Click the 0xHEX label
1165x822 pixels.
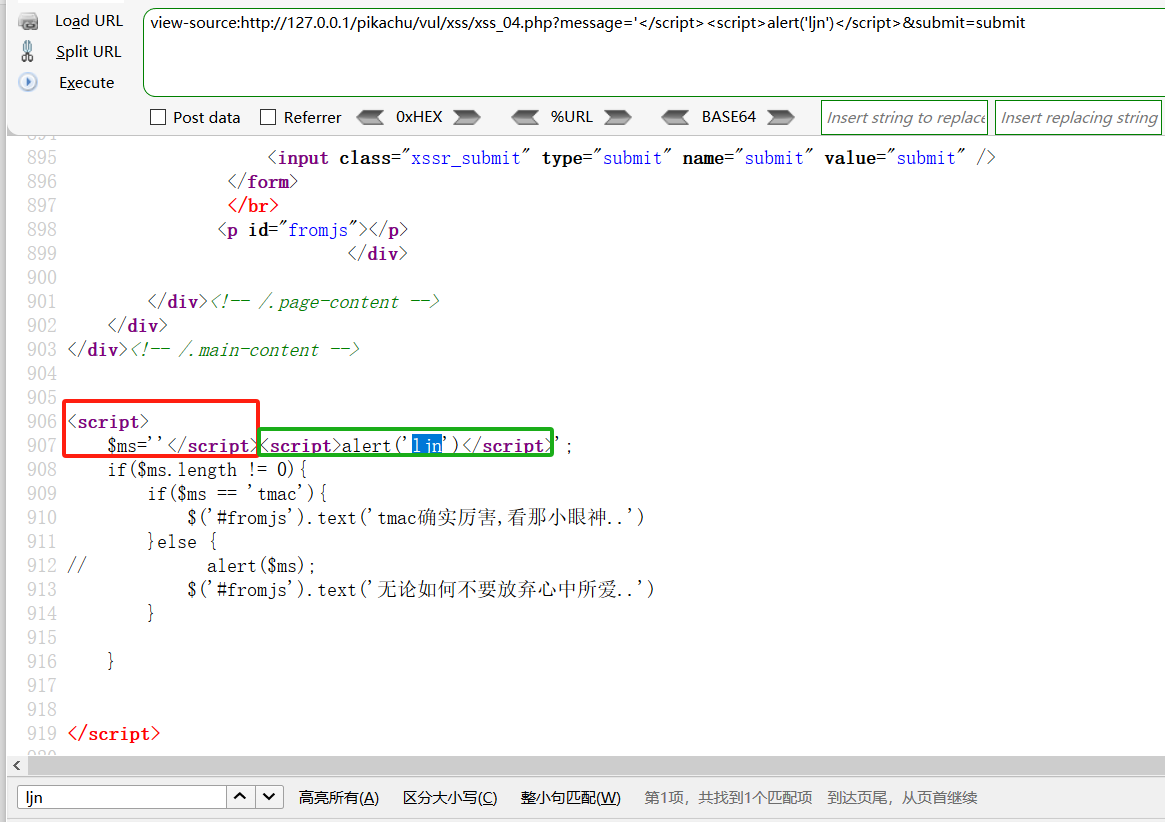click(x=419, y=117)
